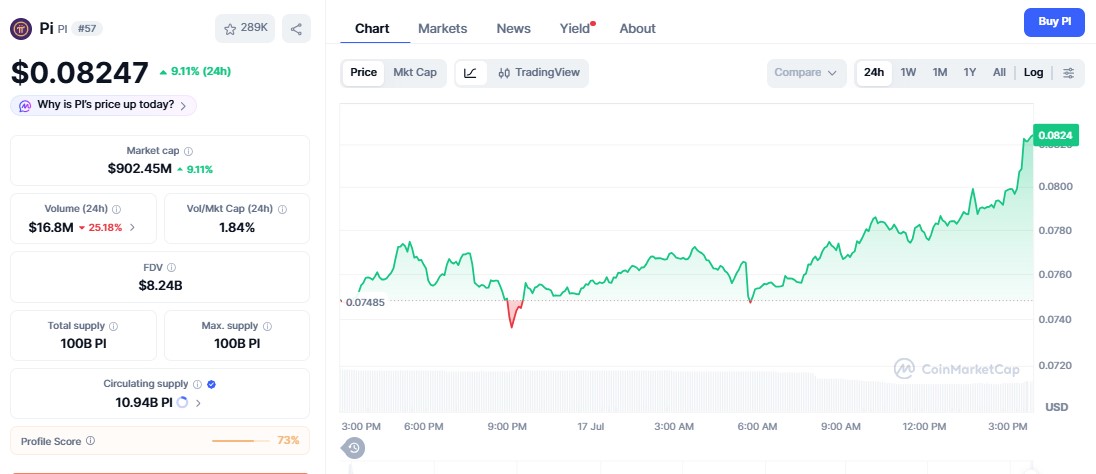Toggle chart to Mkt Cap view
Screen dimensions: 1096x474
click(414, 73)
